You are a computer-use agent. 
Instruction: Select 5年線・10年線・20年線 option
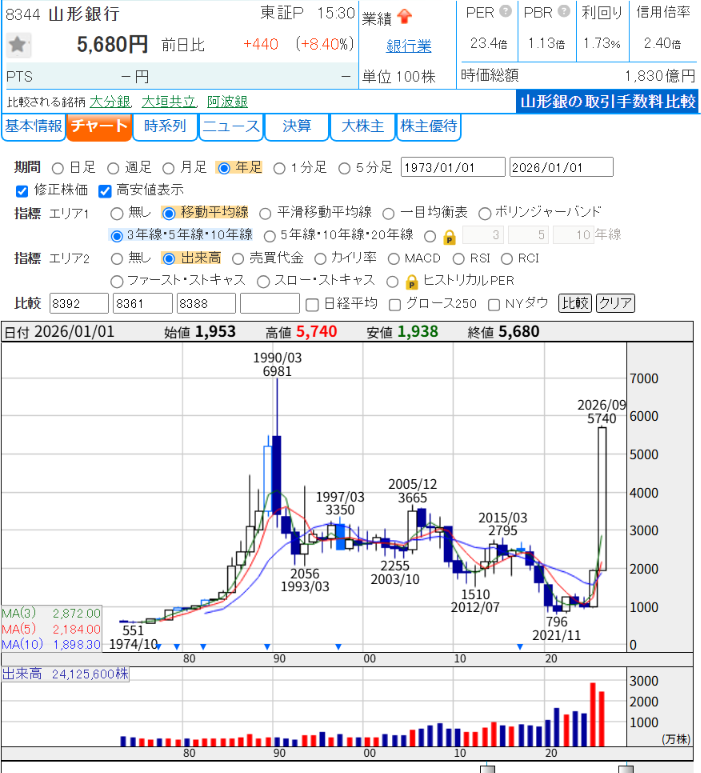(x=269, y=237)
